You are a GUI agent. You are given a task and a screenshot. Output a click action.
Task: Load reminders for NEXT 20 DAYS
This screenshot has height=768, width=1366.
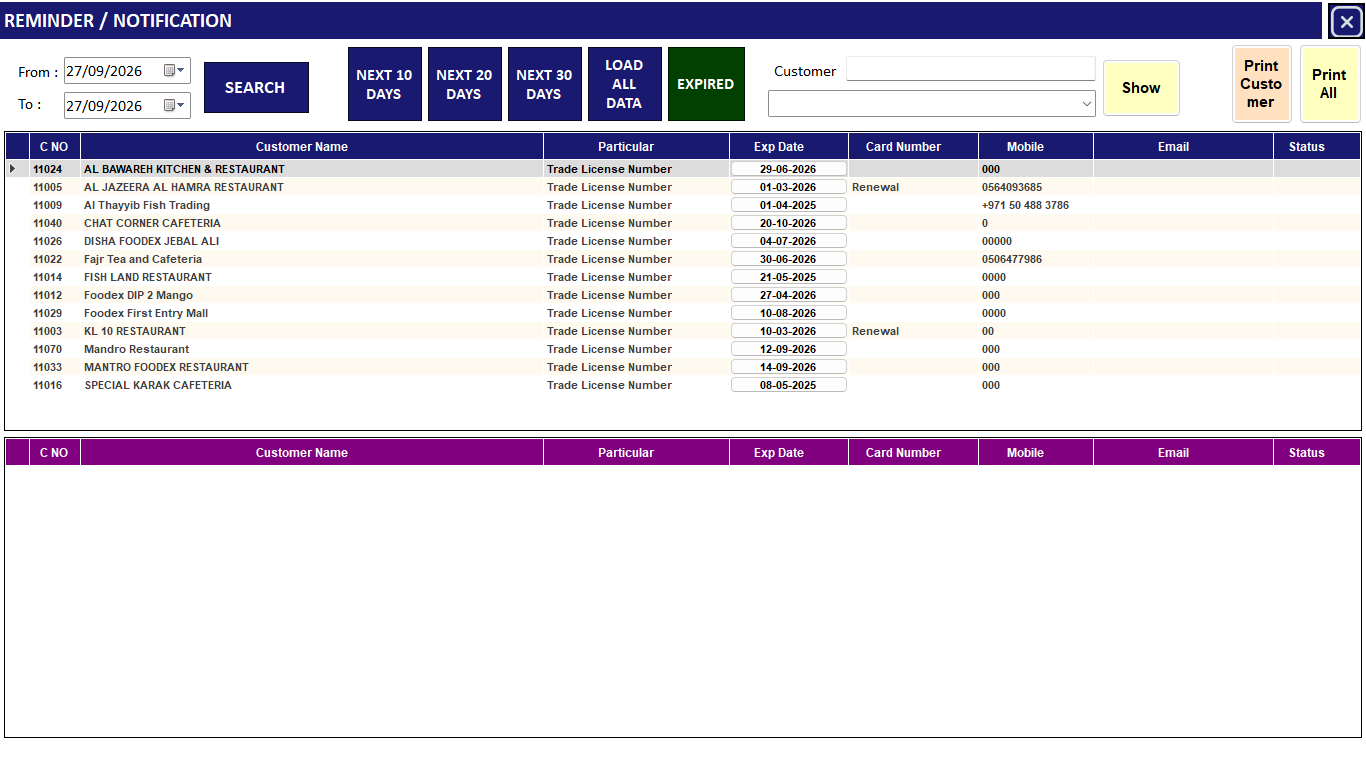tap(464, 84)
